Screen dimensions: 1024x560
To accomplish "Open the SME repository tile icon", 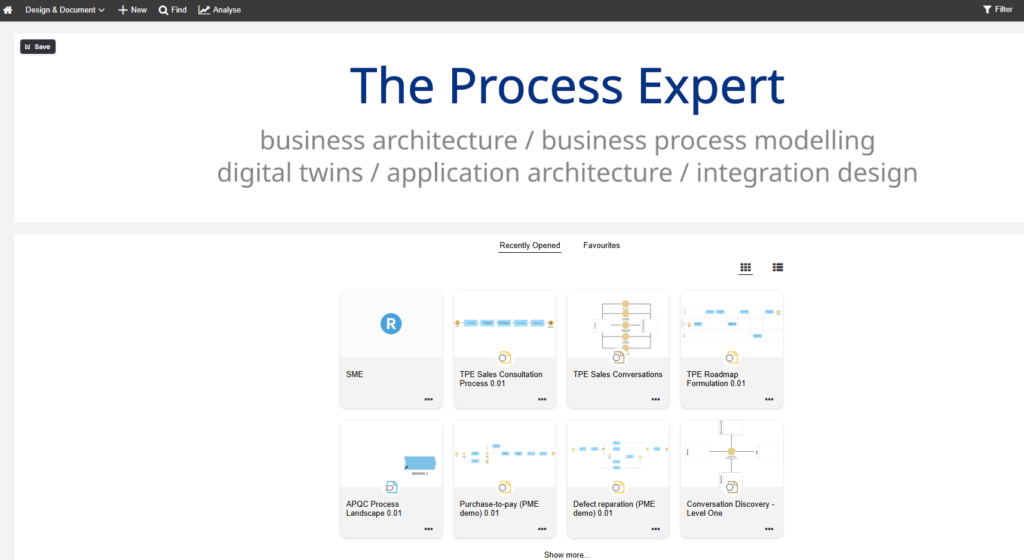I will [391, 323].
